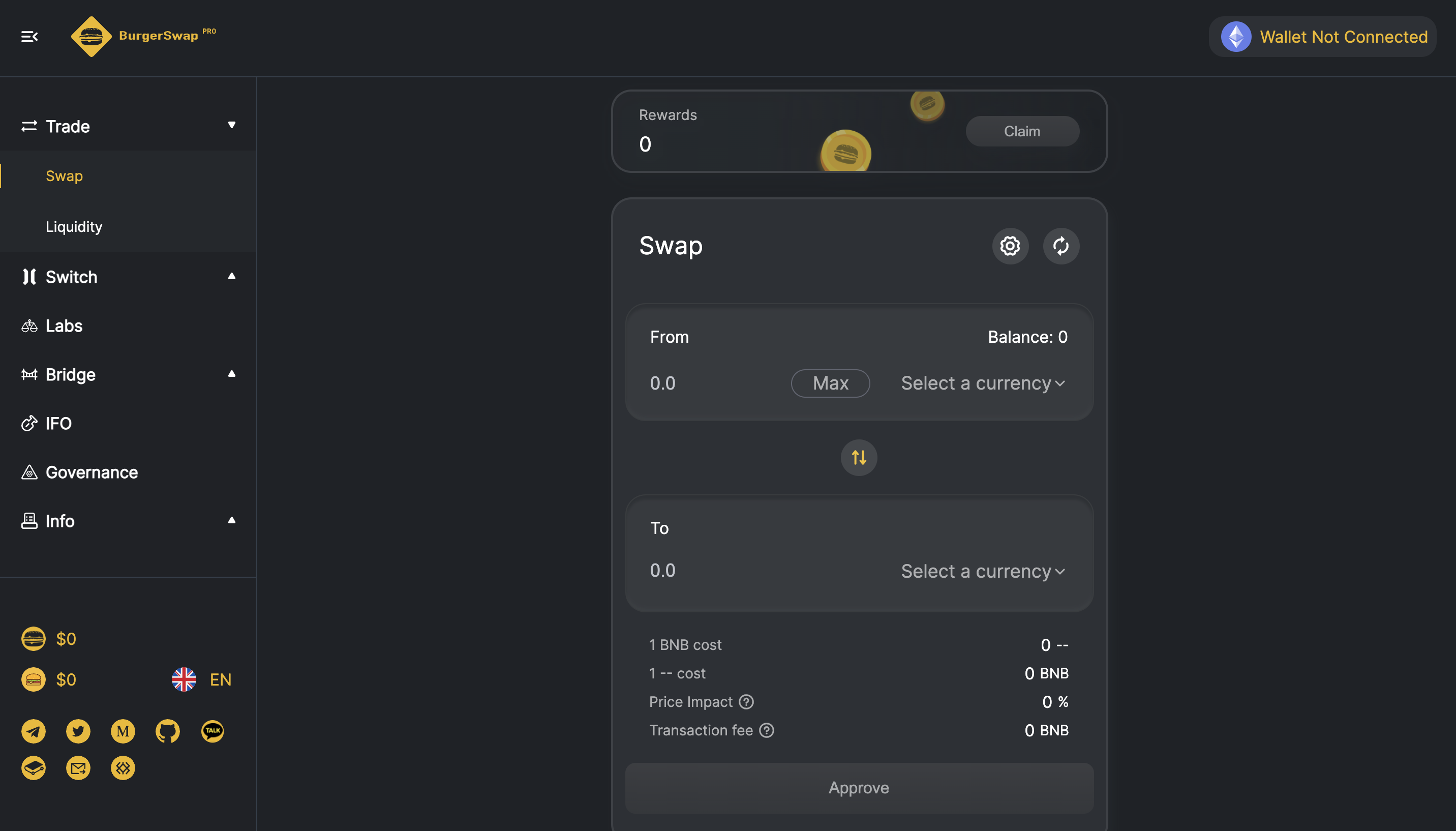The image size is (1456, 831).
Task: Open the GitHub social link icon
Action: [167, 731]
